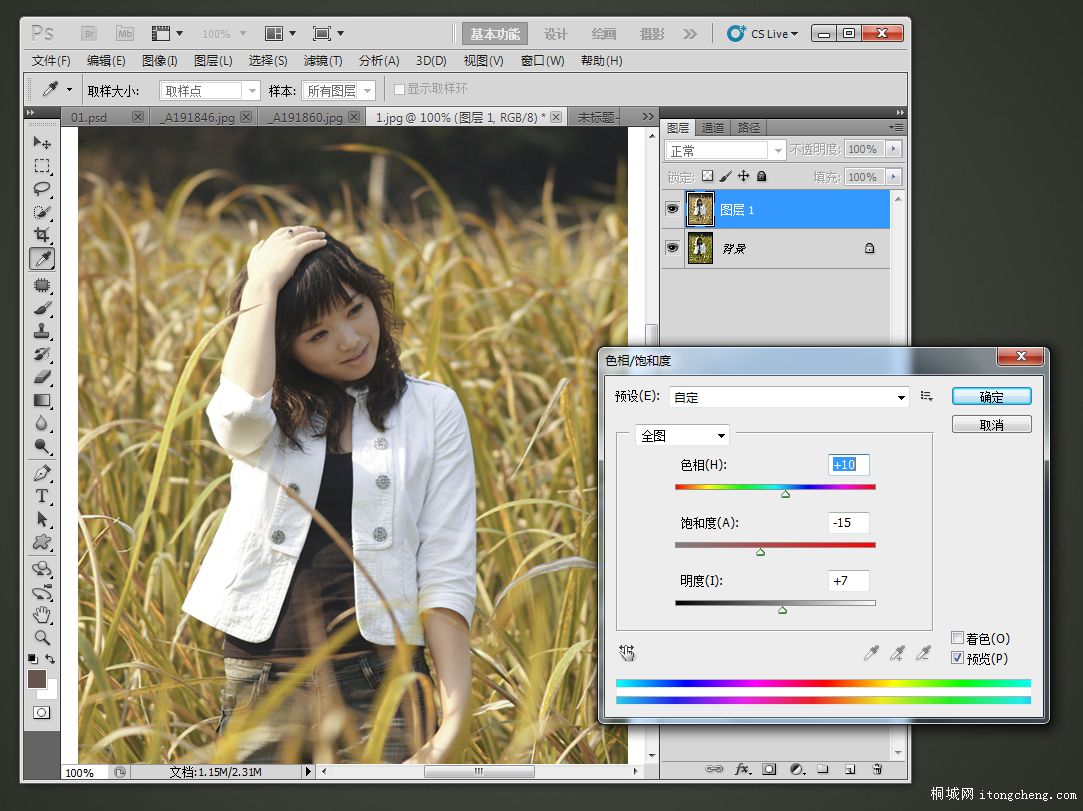Open the 正常 blend mode dropdown
Screen dimensions: 1083x811
(725, 150)
